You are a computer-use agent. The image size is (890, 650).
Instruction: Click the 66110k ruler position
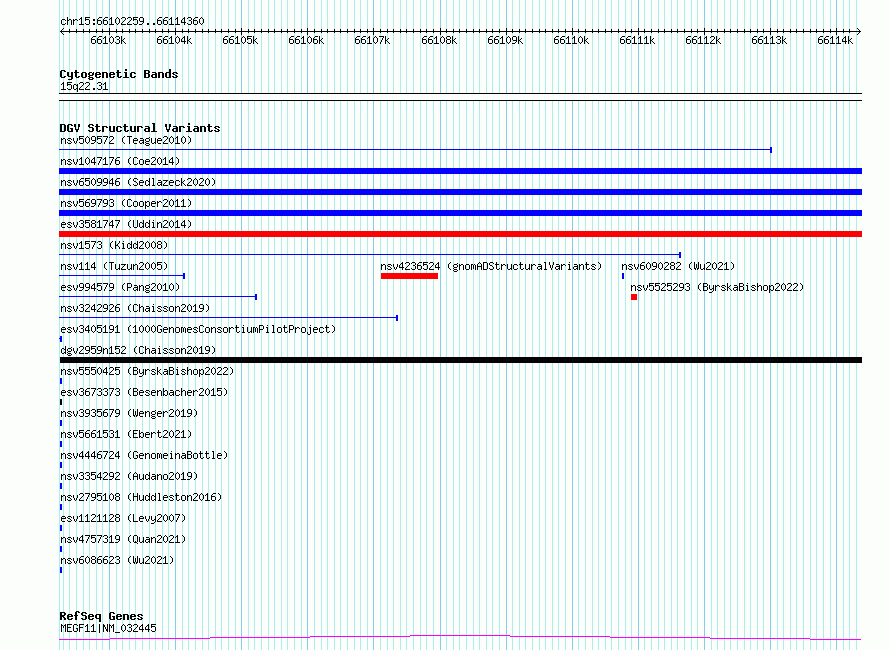(571, 40)
